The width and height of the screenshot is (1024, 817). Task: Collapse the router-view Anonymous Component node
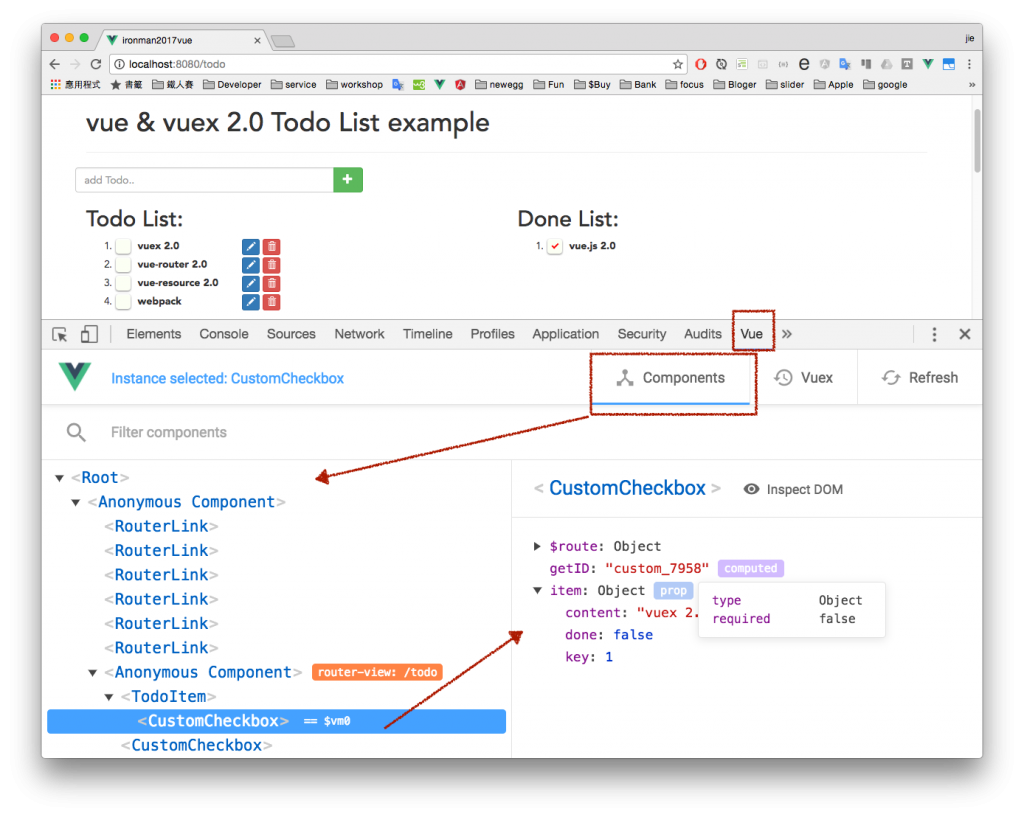(93, 673)
